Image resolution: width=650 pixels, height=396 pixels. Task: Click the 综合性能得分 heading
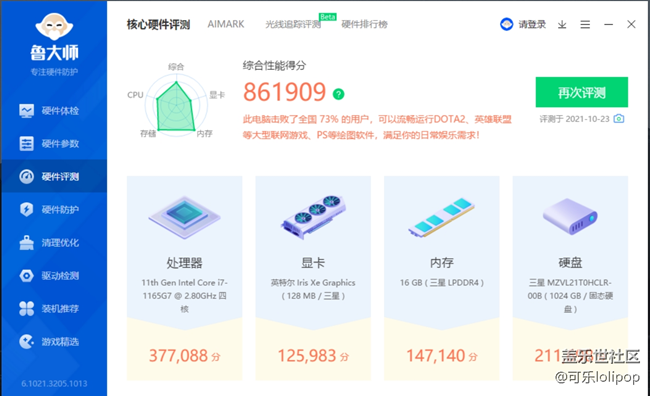[274, 66]
